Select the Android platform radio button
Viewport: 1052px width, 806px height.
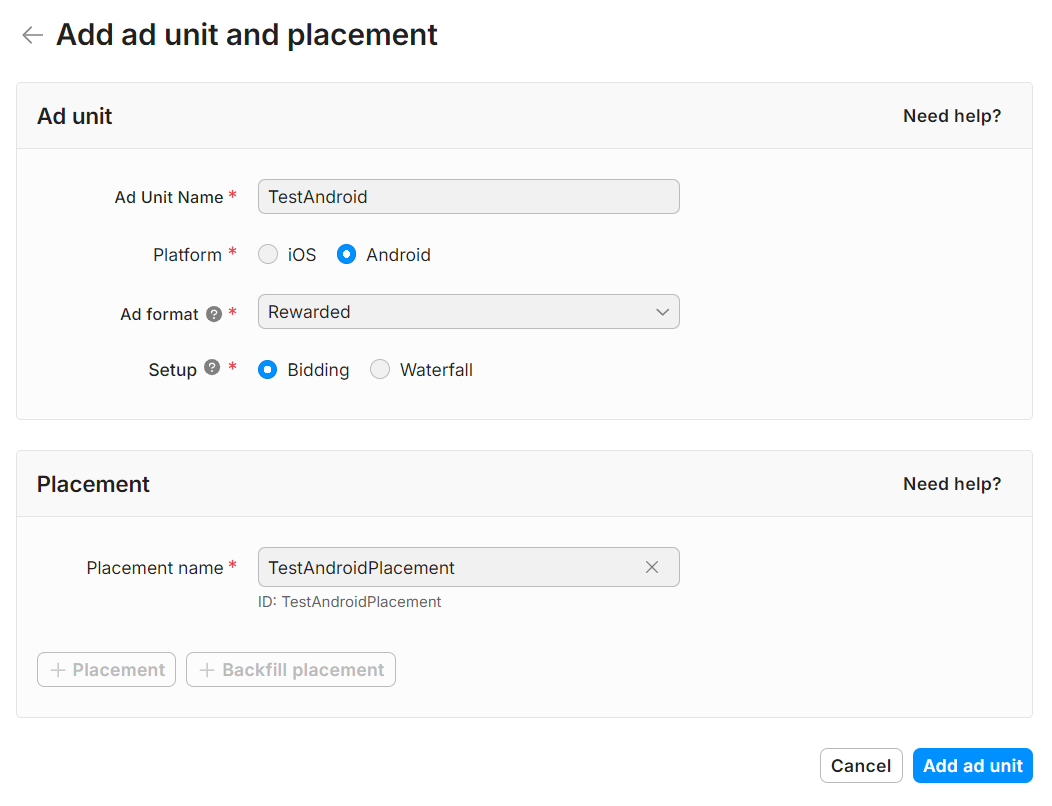point(346,254)
